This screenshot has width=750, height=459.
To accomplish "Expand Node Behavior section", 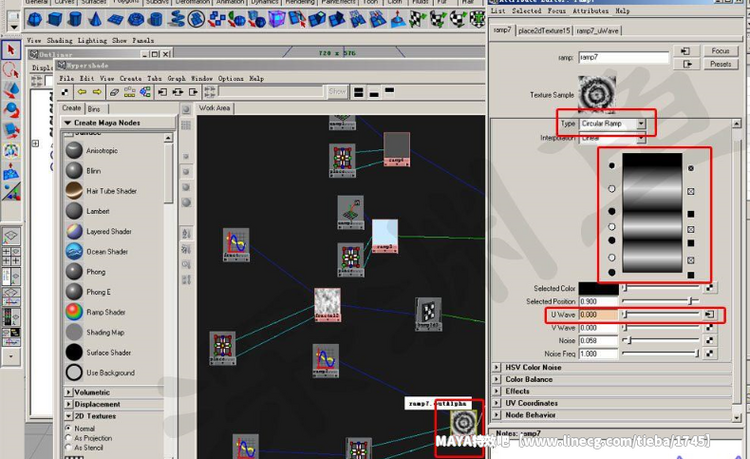I will click(x=496, y=415).
